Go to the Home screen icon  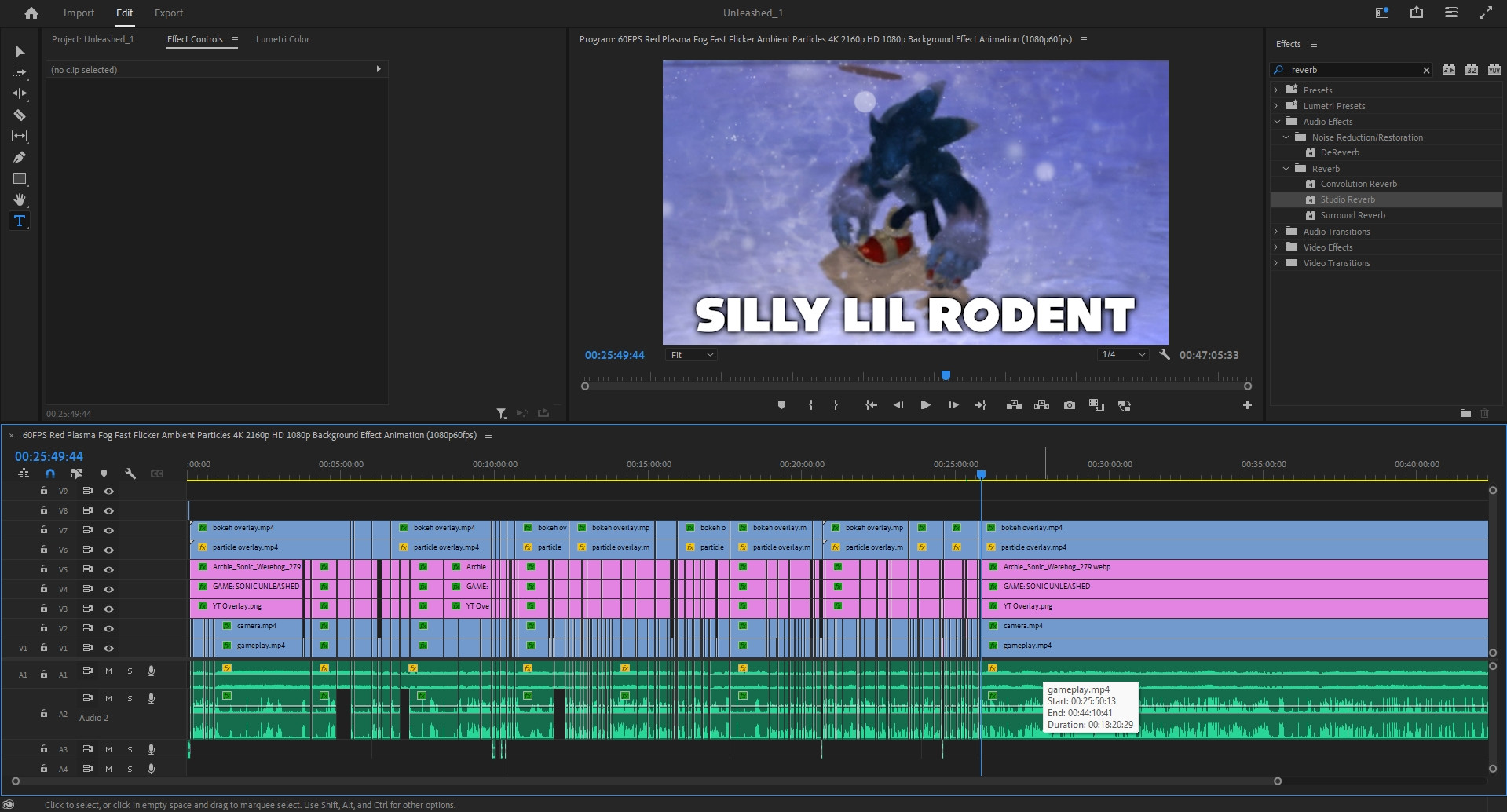click(31, 13)
